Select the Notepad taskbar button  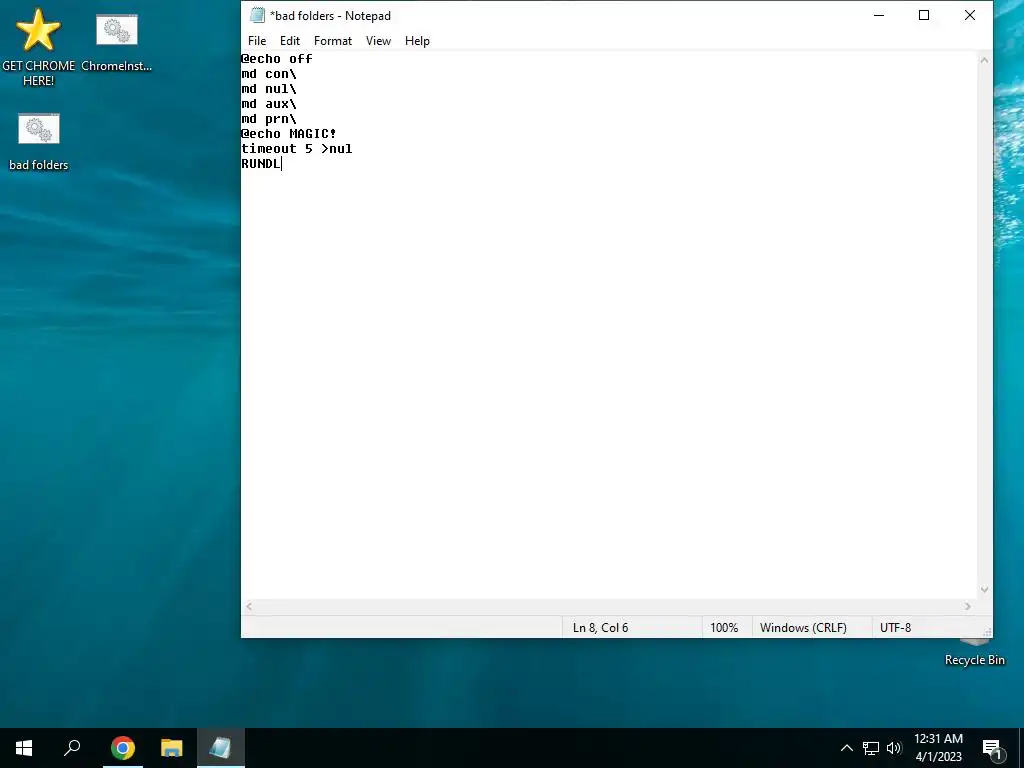pyautogui.click(x=221, y=748)
